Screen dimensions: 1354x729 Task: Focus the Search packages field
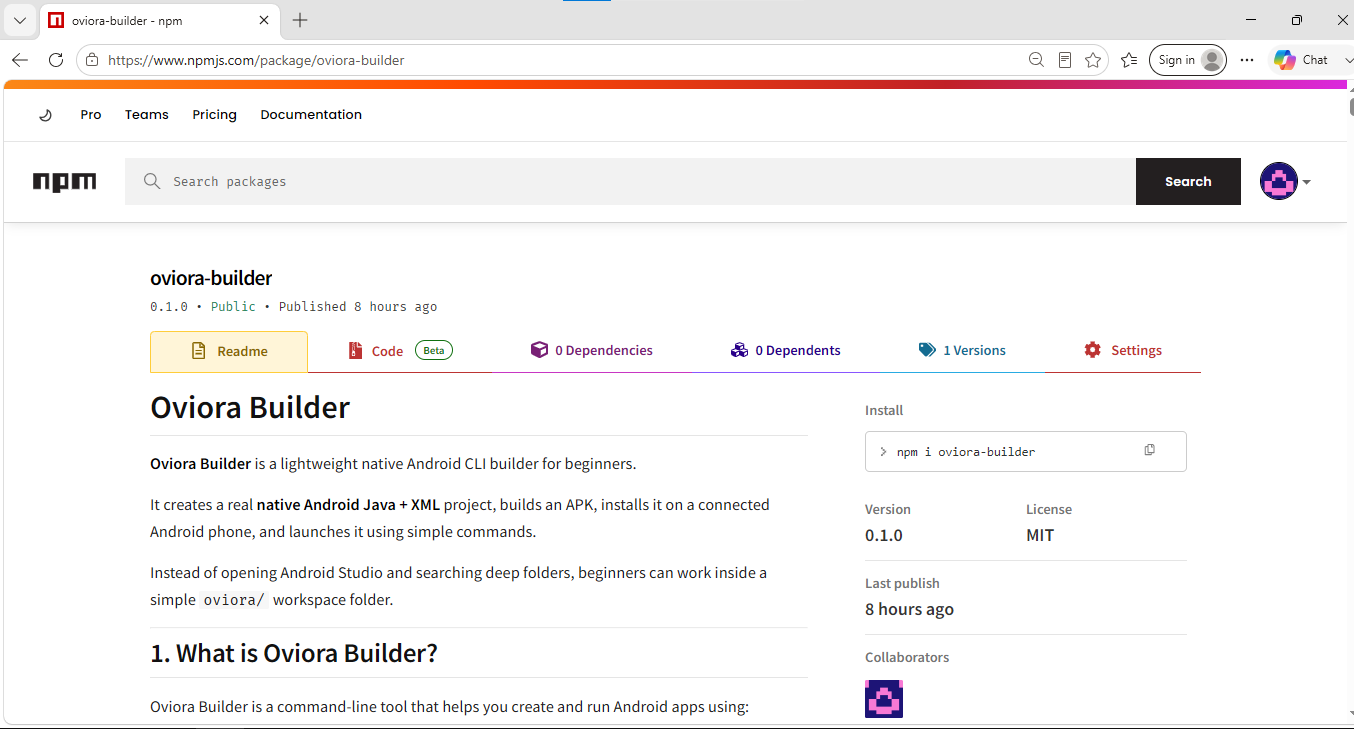630,181
